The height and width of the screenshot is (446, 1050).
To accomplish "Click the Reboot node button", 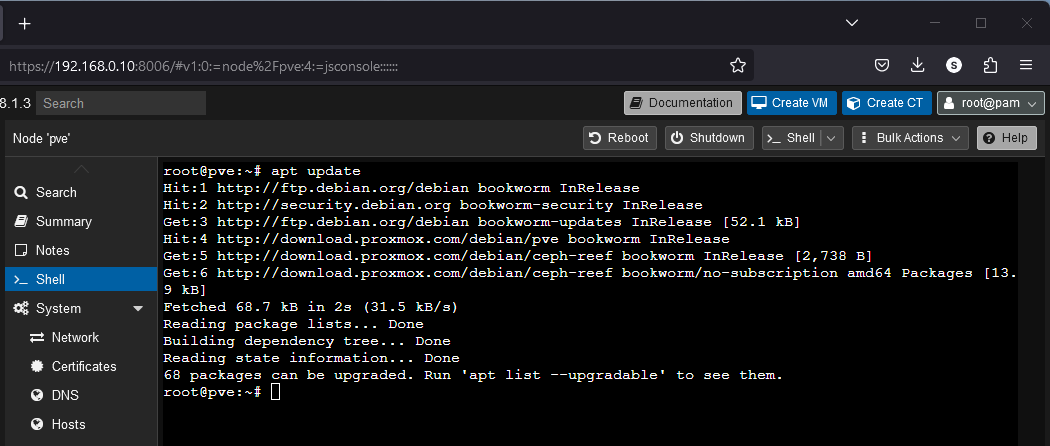I will coord(619,138).
